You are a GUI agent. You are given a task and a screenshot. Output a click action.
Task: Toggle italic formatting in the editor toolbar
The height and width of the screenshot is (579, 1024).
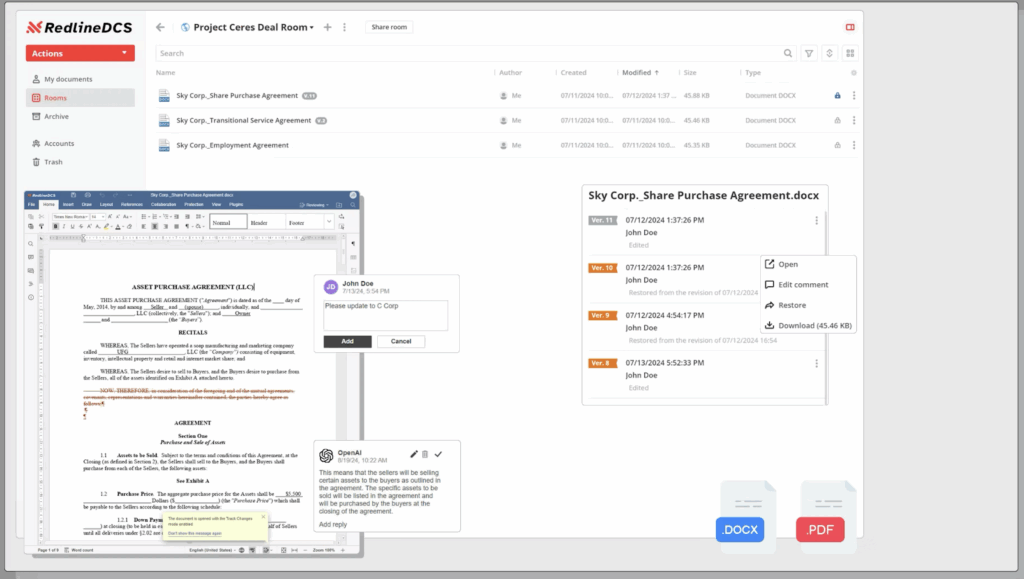tap(65, 227)
